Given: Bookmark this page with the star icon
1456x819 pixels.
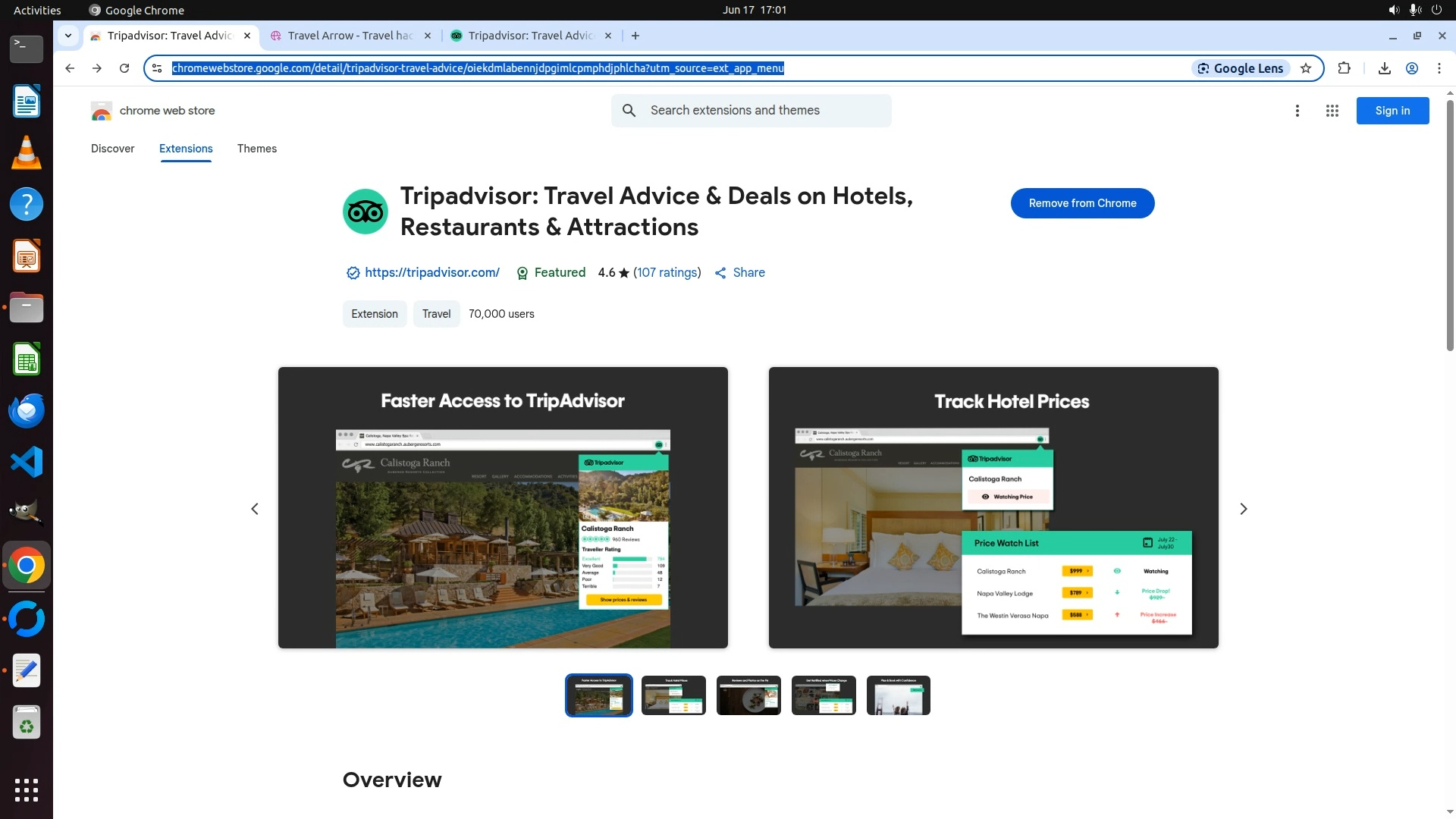Looking at the screenshot, I should [1306, 68].
